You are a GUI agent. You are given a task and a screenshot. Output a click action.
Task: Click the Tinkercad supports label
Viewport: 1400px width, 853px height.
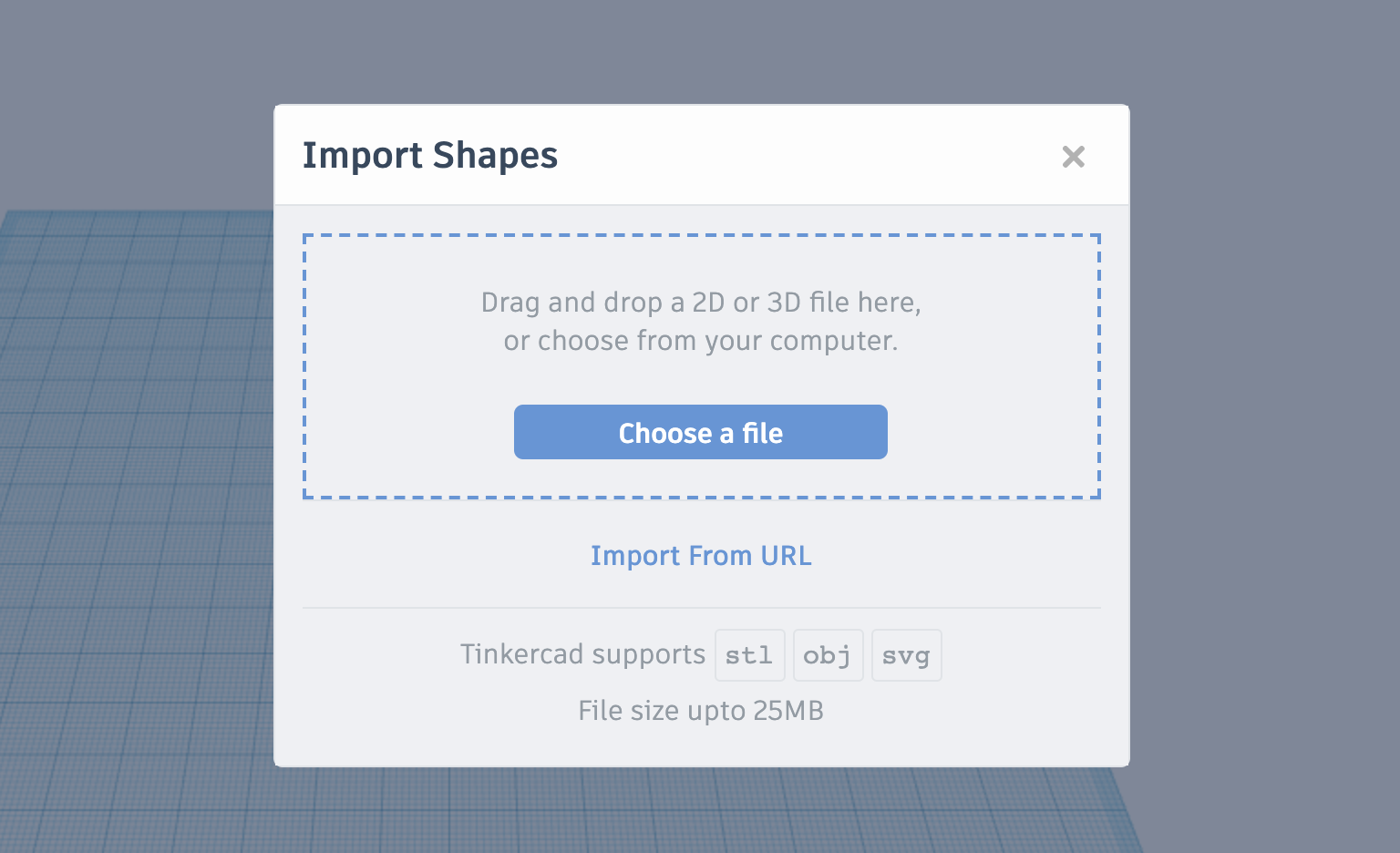[x=582, y=654]
